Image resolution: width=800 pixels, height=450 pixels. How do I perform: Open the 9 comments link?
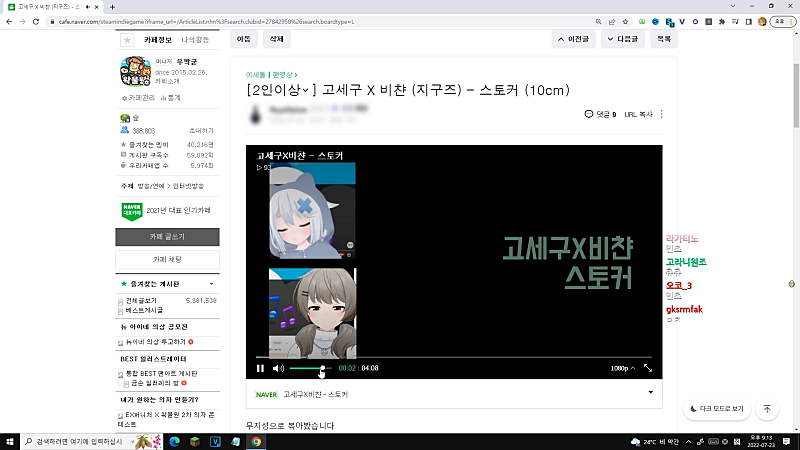point(601,114)
